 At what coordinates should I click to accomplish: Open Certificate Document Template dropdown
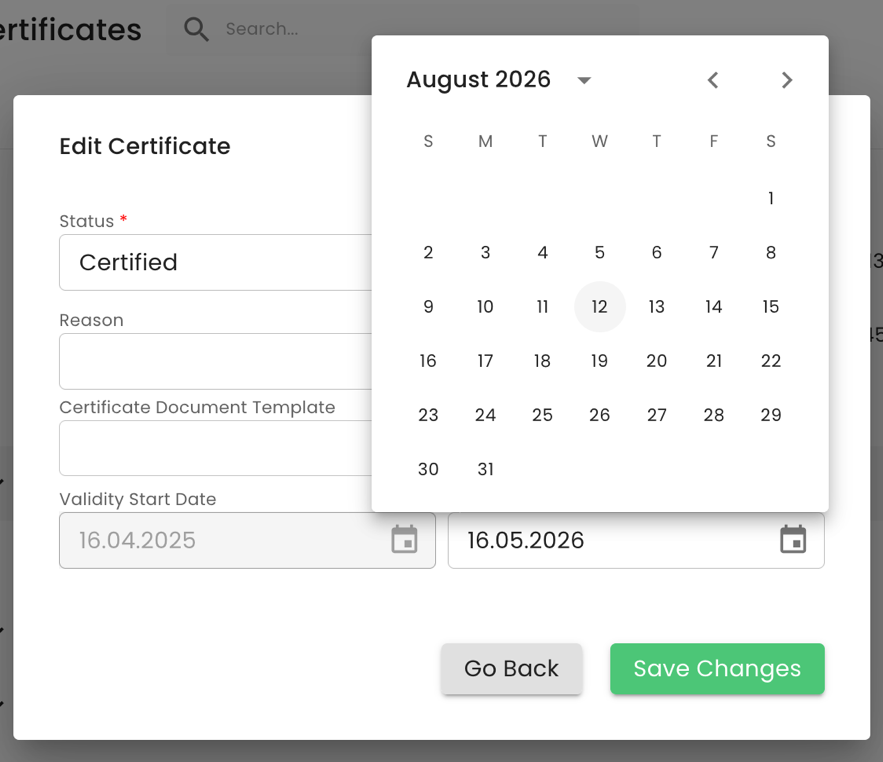(215, 448)
